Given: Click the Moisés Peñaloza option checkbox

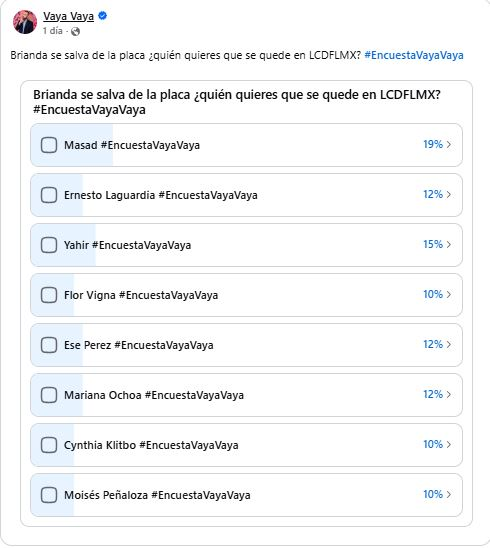Looking at the screenshot, I should (x=49, y=495).
